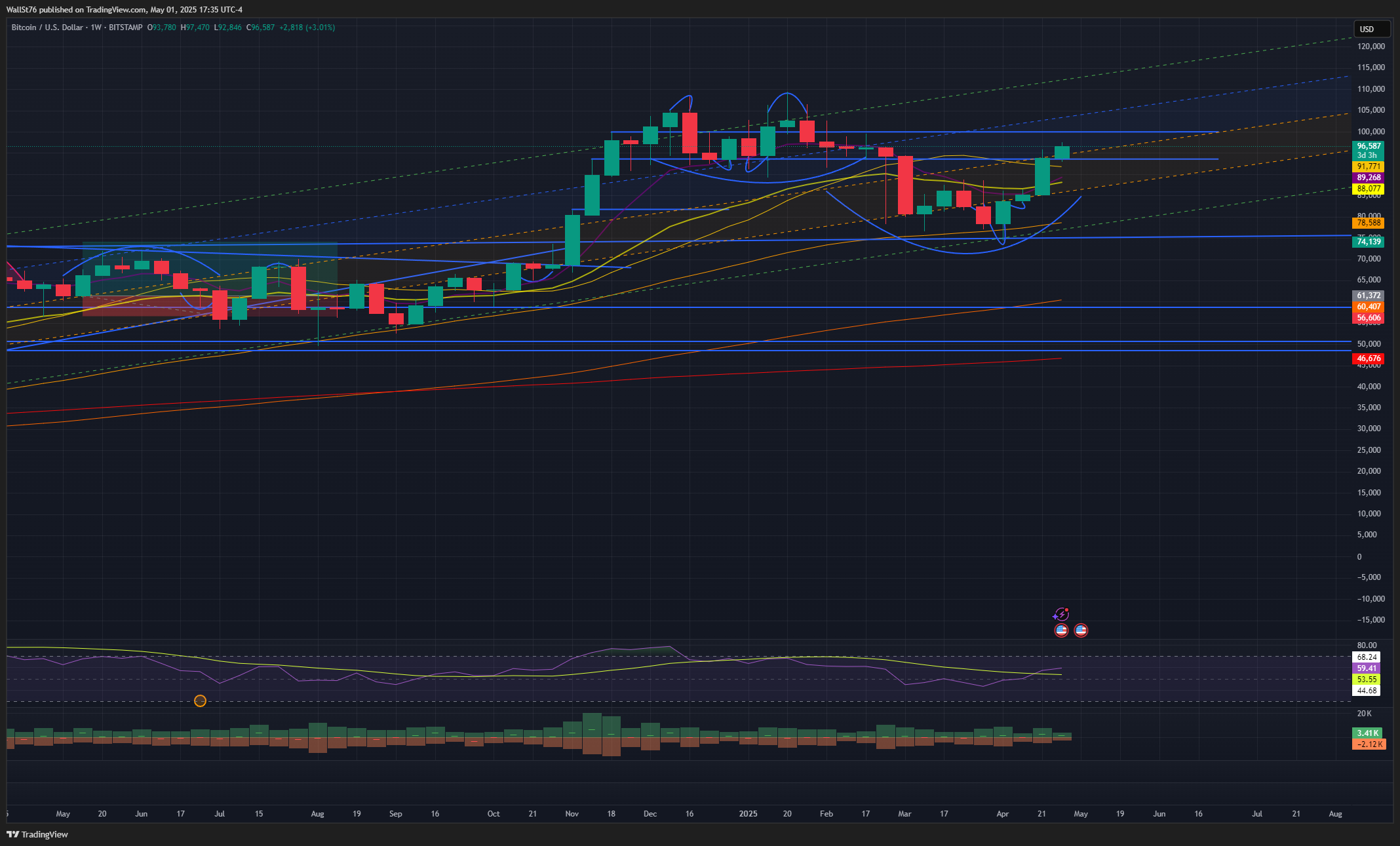Click the TradingView logo at the bottom left
This screenshot has width=1400, height=846.
click(x=37, y=834)
